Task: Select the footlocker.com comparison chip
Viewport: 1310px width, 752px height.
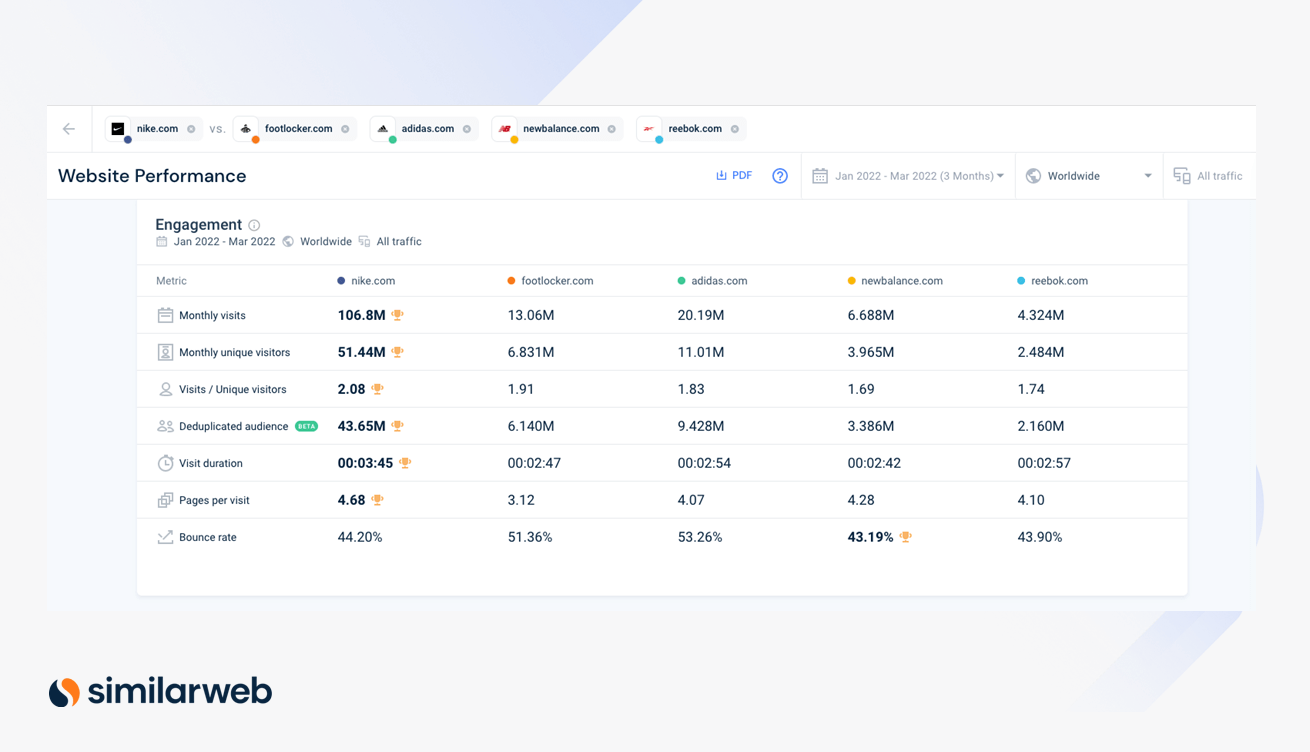Action: [x=294, y=129]
